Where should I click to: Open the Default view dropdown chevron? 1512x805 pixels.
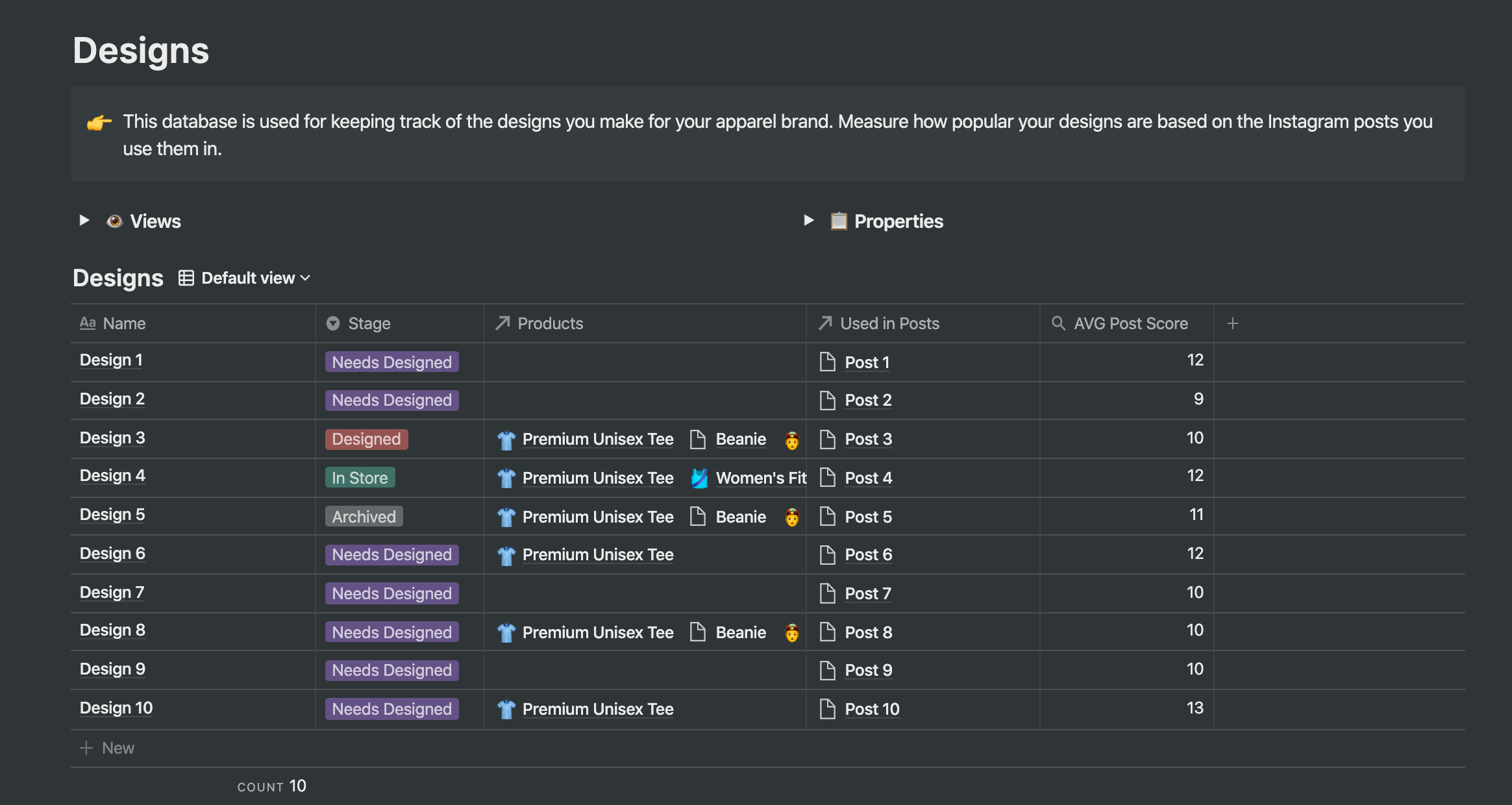pyautogui.click(x=305, y=278)
